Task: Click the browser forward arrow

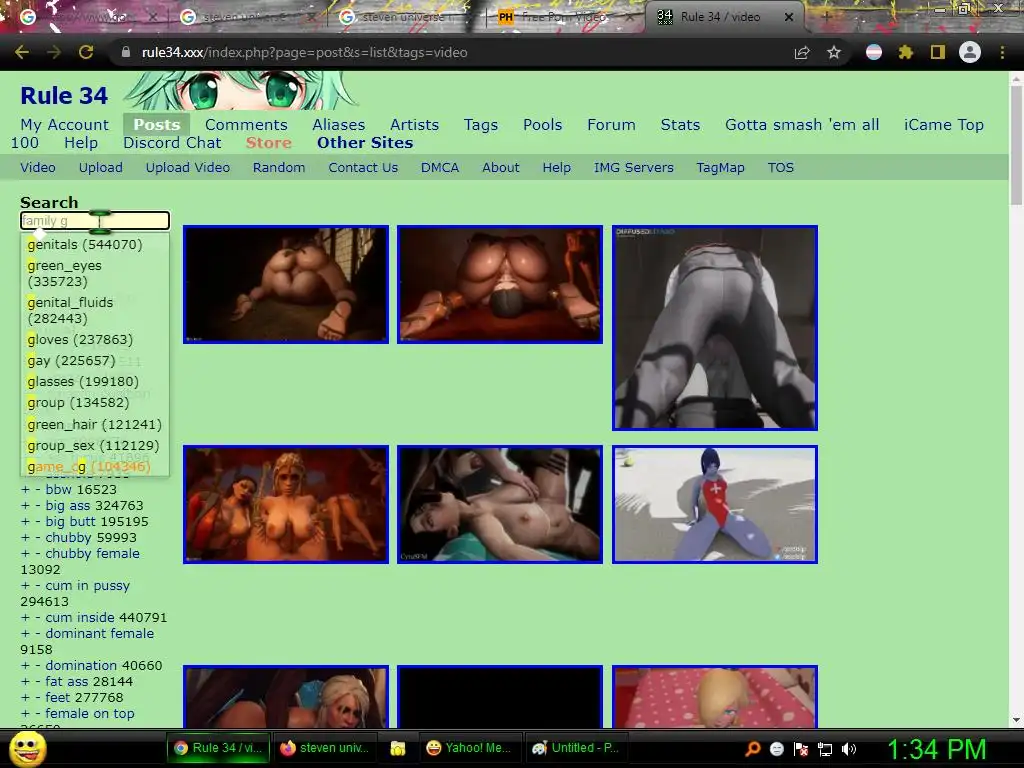Action: (54, 52)
